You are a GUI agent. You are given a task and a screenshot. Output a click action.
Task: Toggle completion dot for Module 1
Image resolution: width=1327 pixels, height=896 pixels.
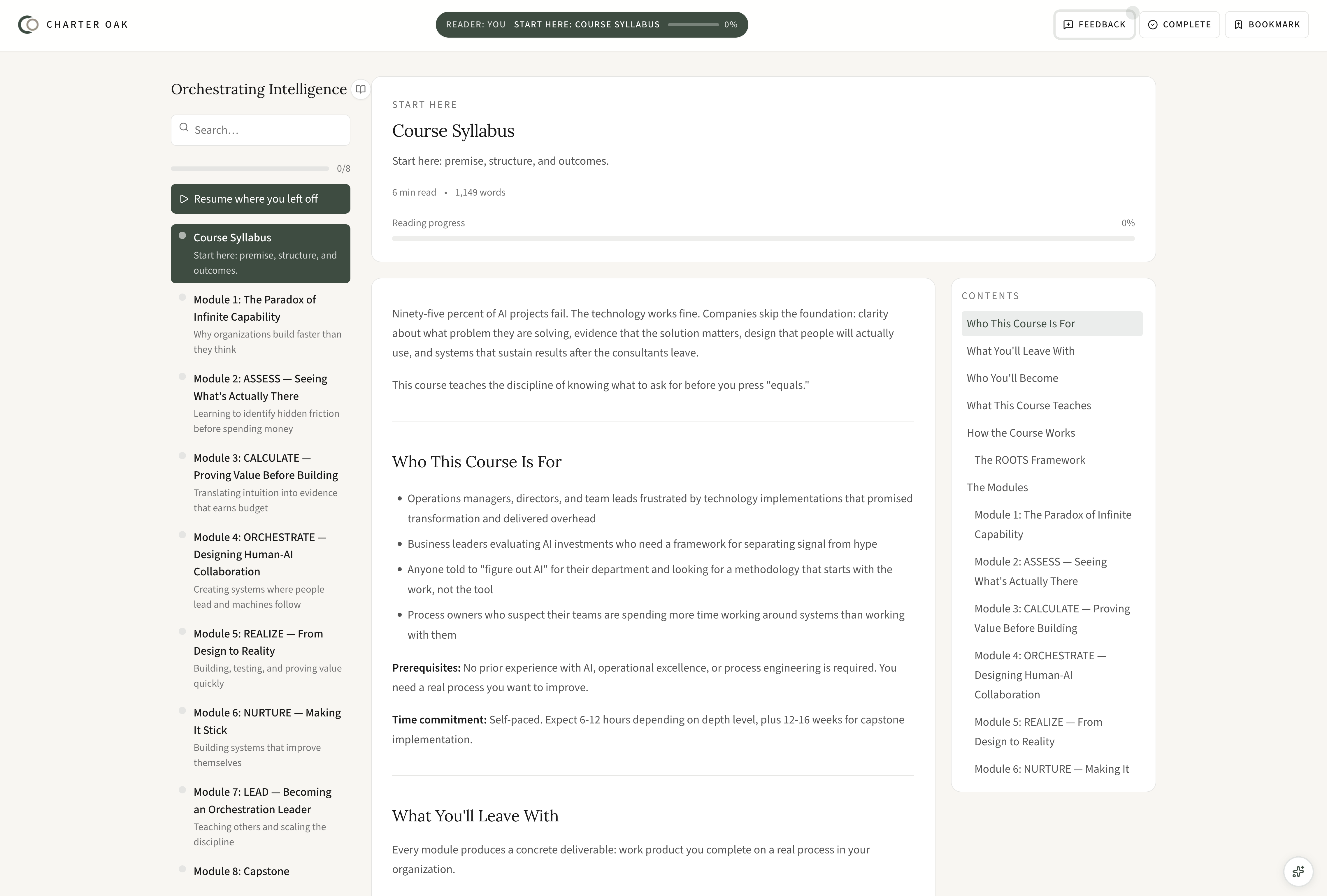[183, 298]
